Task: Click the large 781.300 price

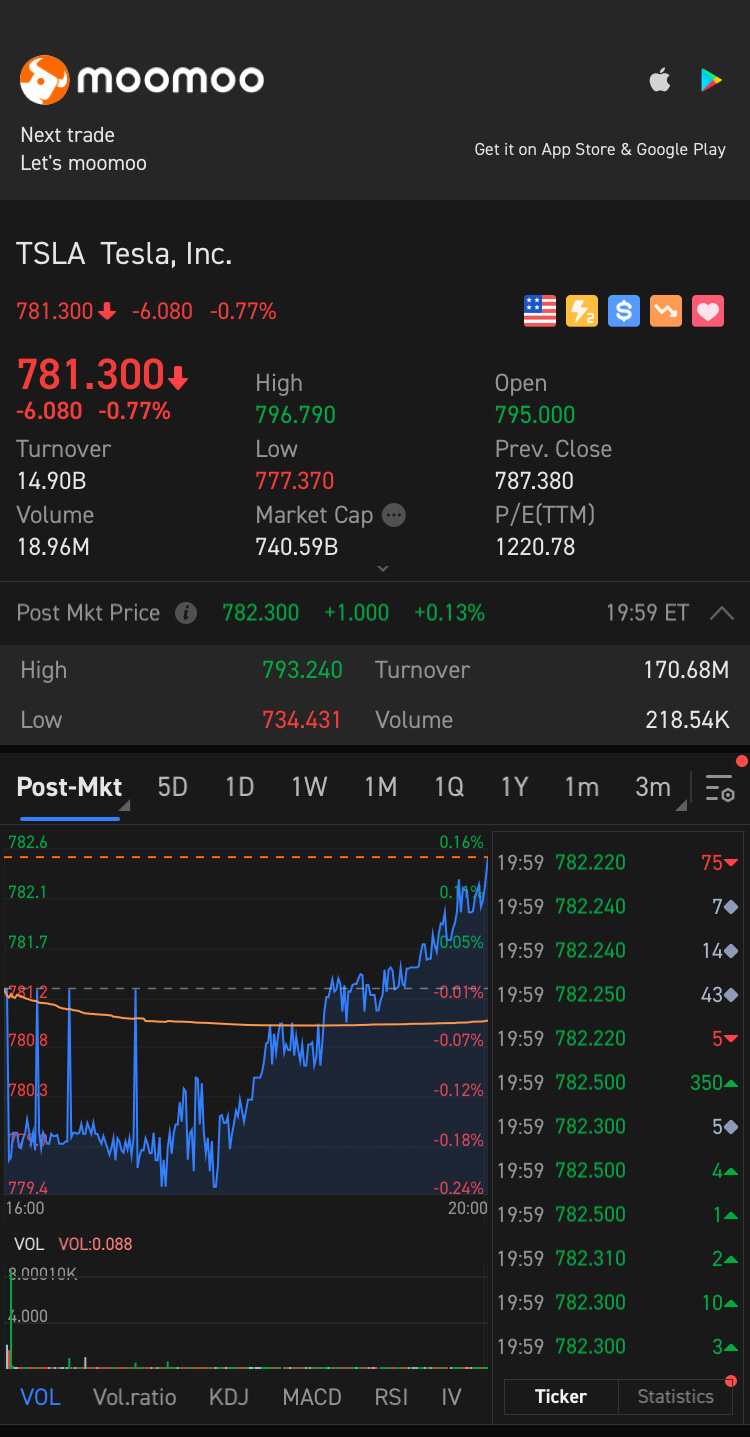Action: [x=91, y=375]
